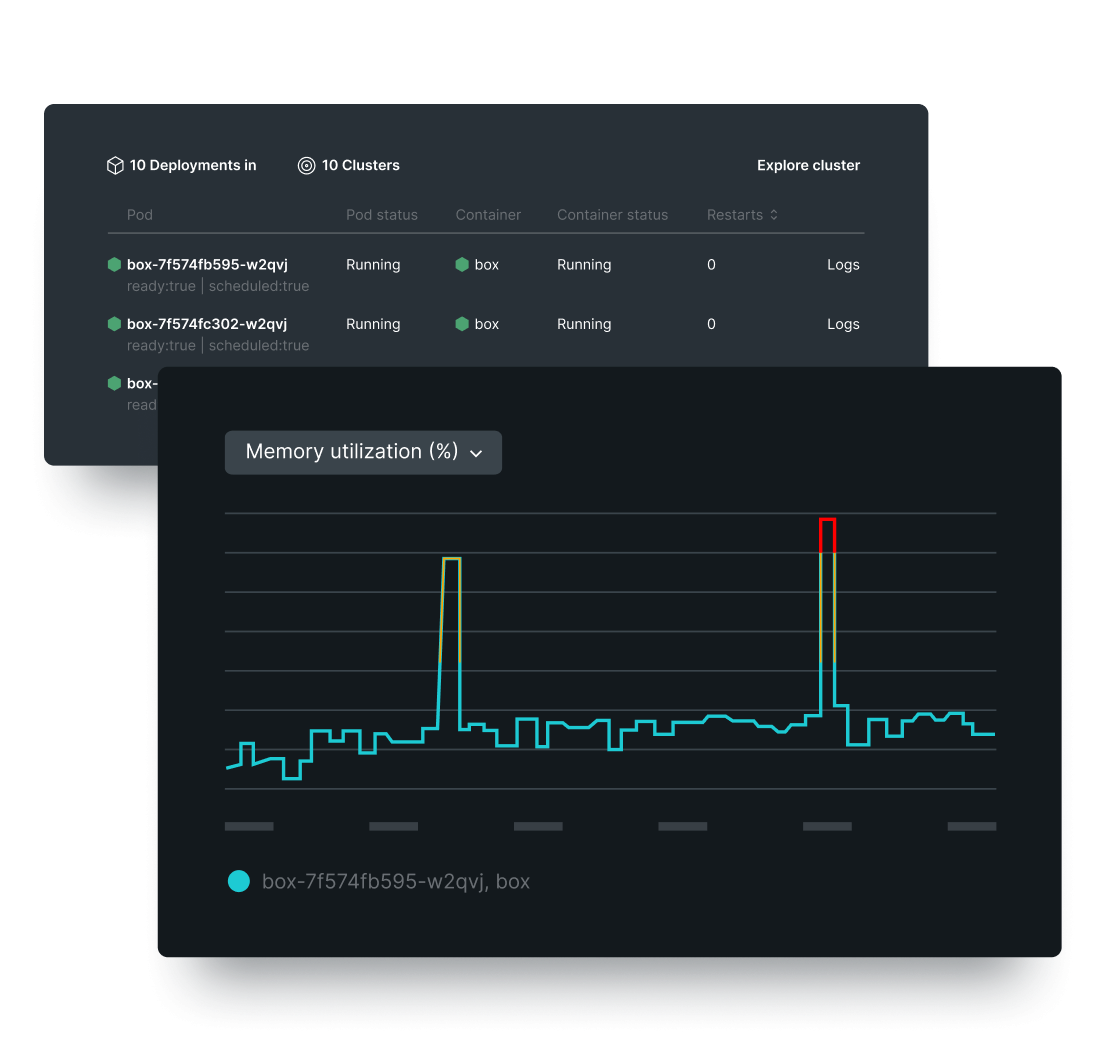
Task: Open Logs for pod box-7f574fb595-w2qvj
Action: (844, 265)
